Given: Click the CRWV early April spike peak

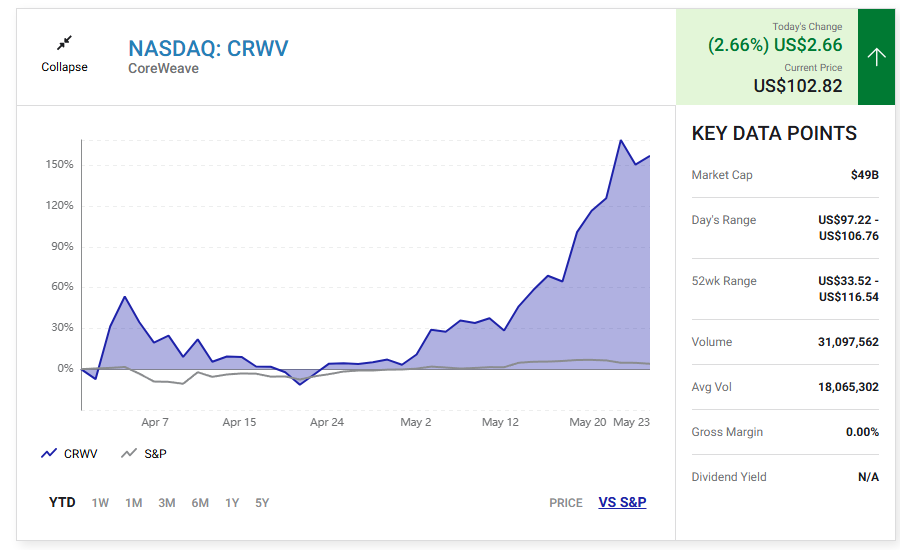Looking at the screenshot, I should point(125,297).
